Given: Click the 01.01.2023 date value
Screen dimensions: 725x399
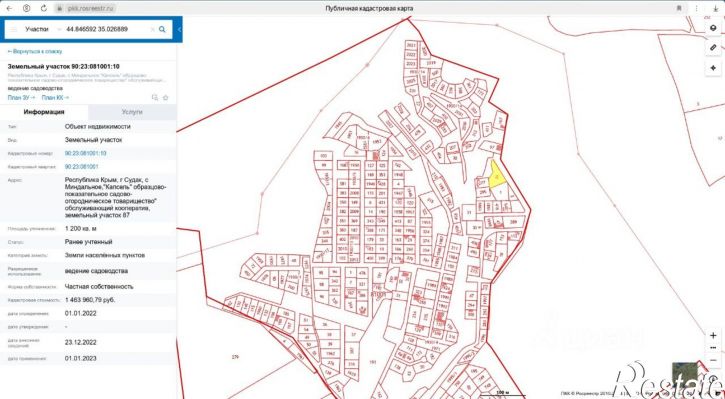Looking at the screenshot, I should [81, 358].
